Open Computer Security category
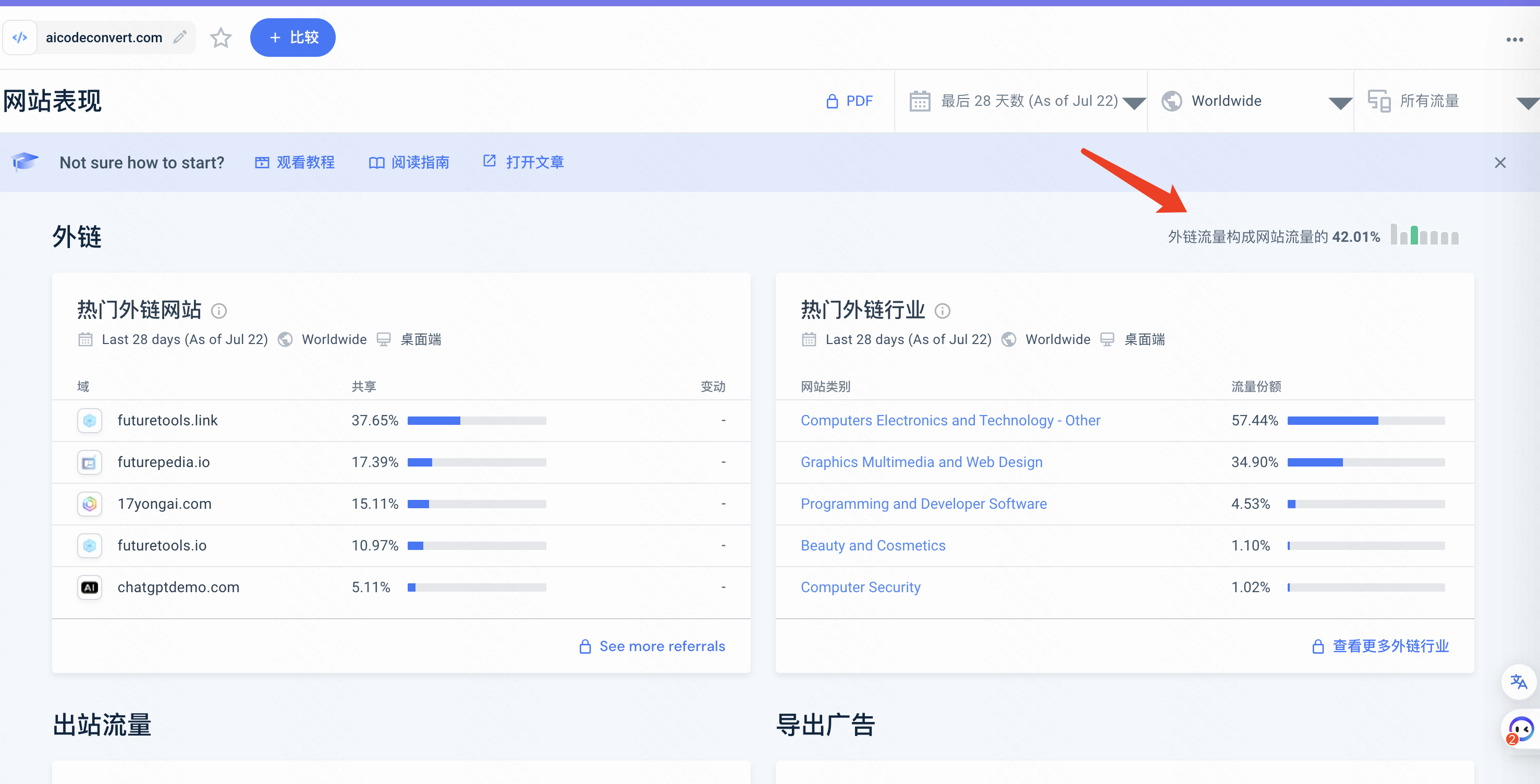This screenshot has height=784, width=1540. coord(860,587)
